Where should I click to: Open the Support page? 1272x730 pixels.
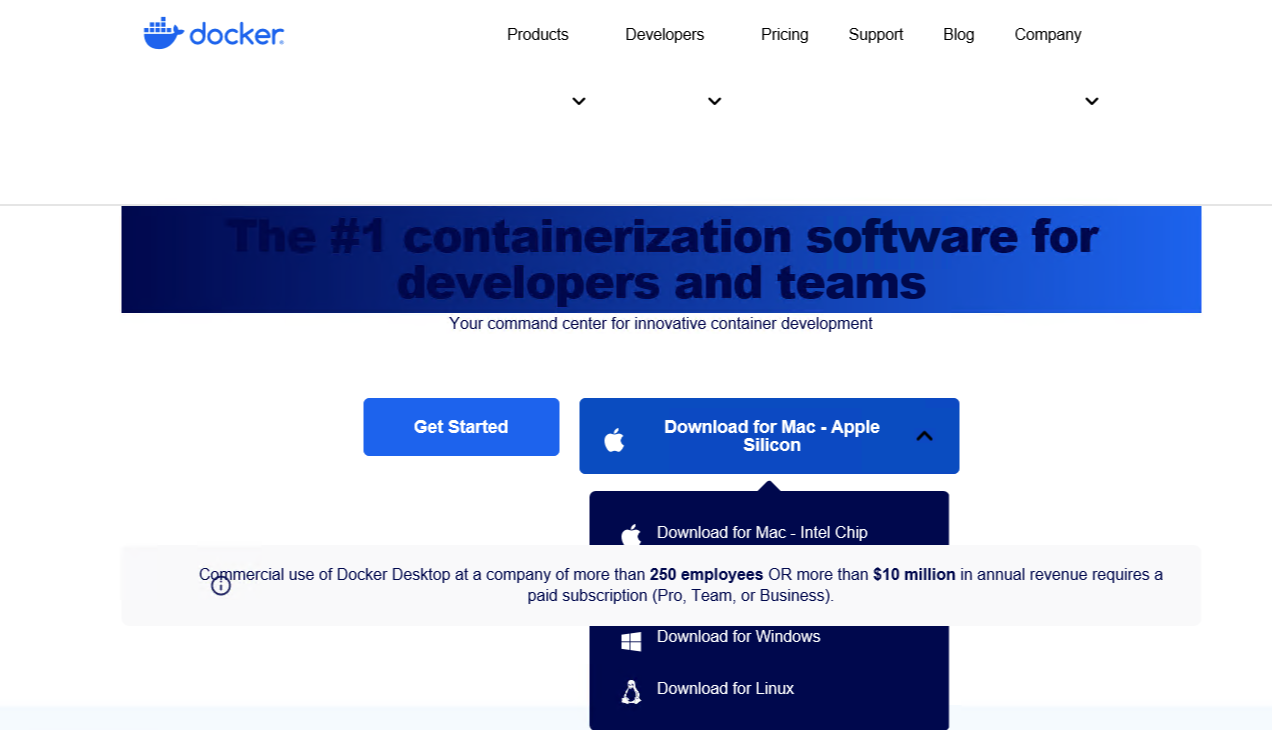[875, 34]
